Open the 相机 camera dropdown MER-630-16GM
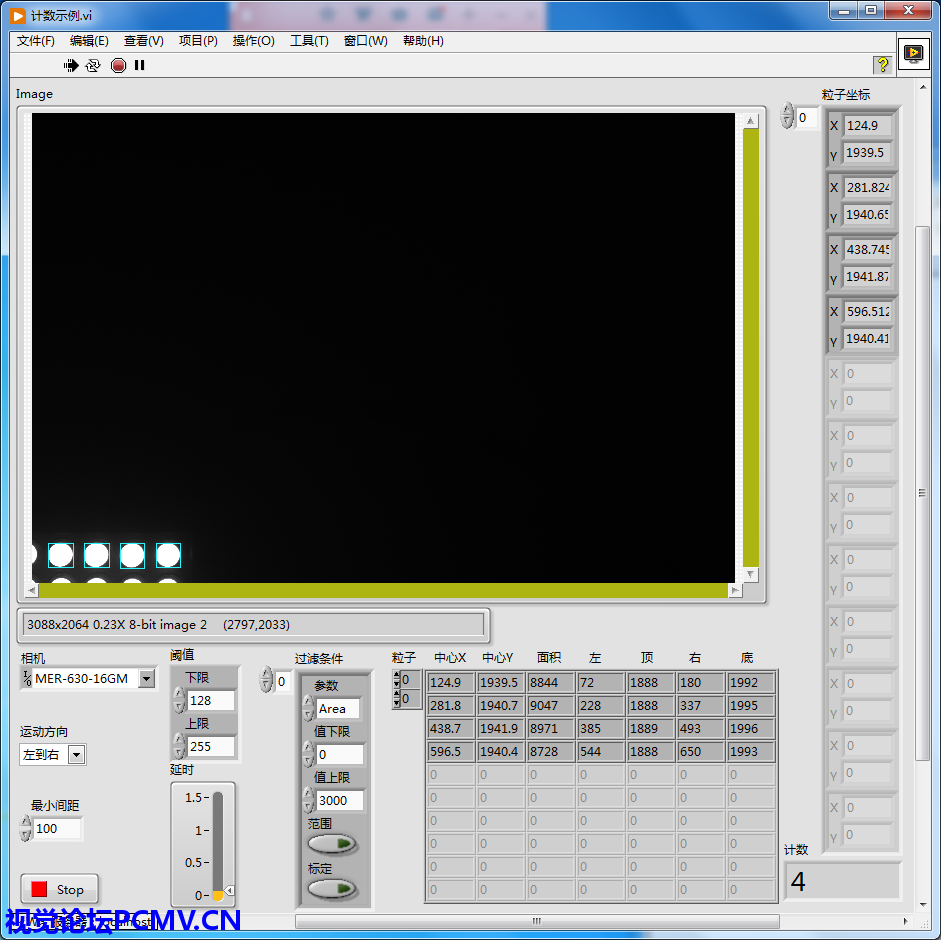 (146, 679)
